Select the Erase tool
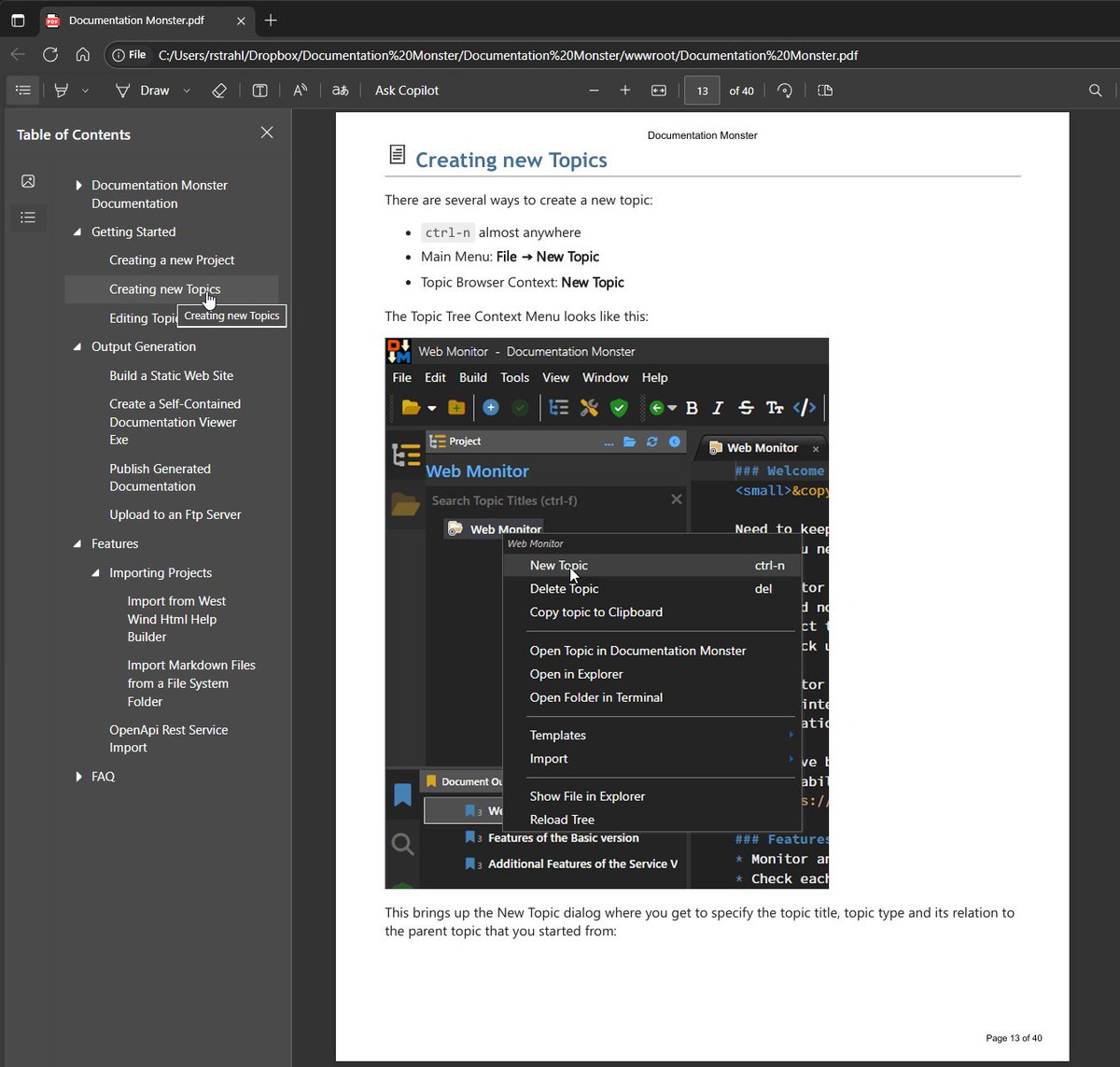Viewport: 1120px width, 1067px height. [x=219, y=91]
